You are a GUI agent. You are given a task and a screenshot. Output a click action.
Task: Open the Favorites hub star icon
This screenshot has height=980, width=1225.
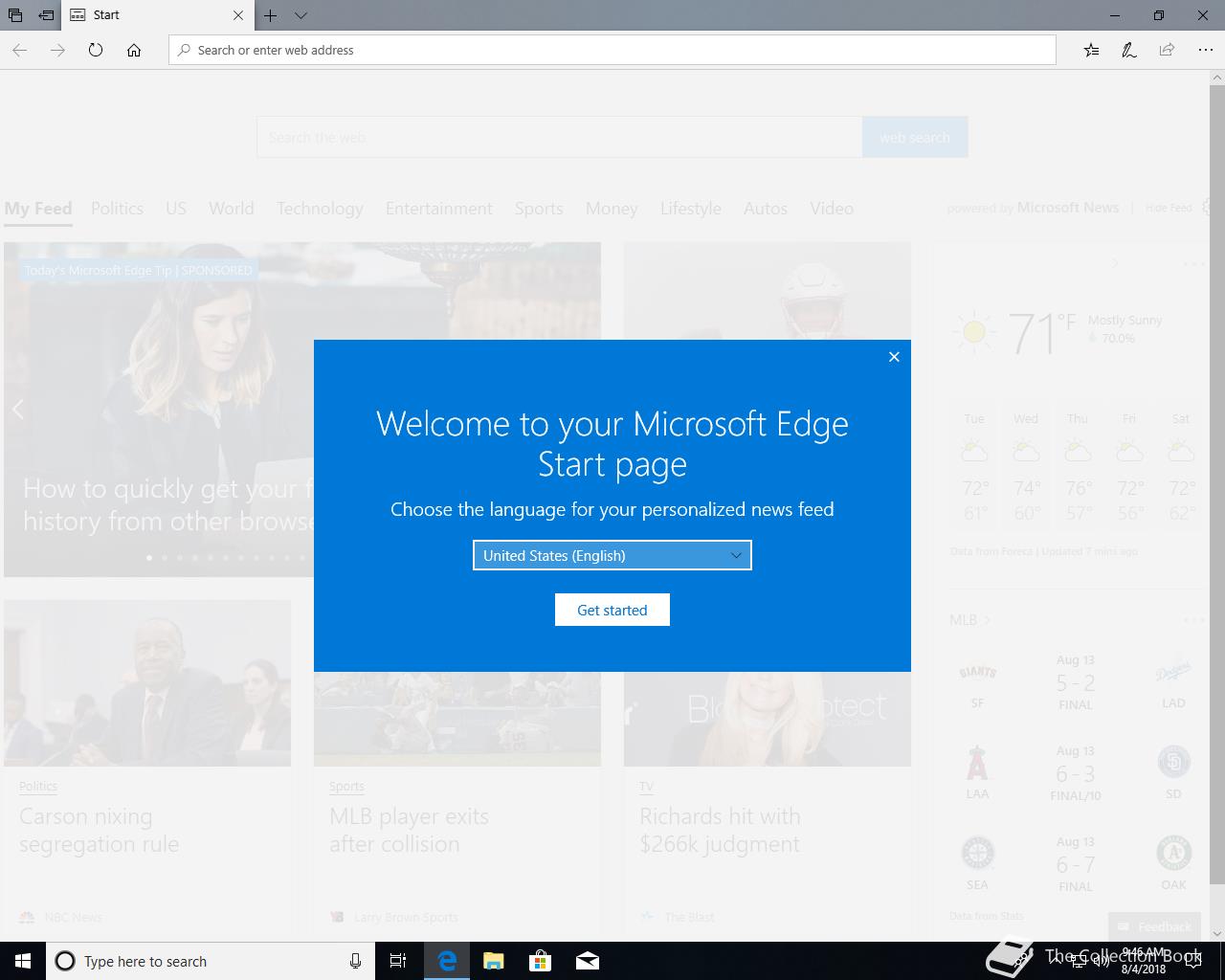(1091, 50)
